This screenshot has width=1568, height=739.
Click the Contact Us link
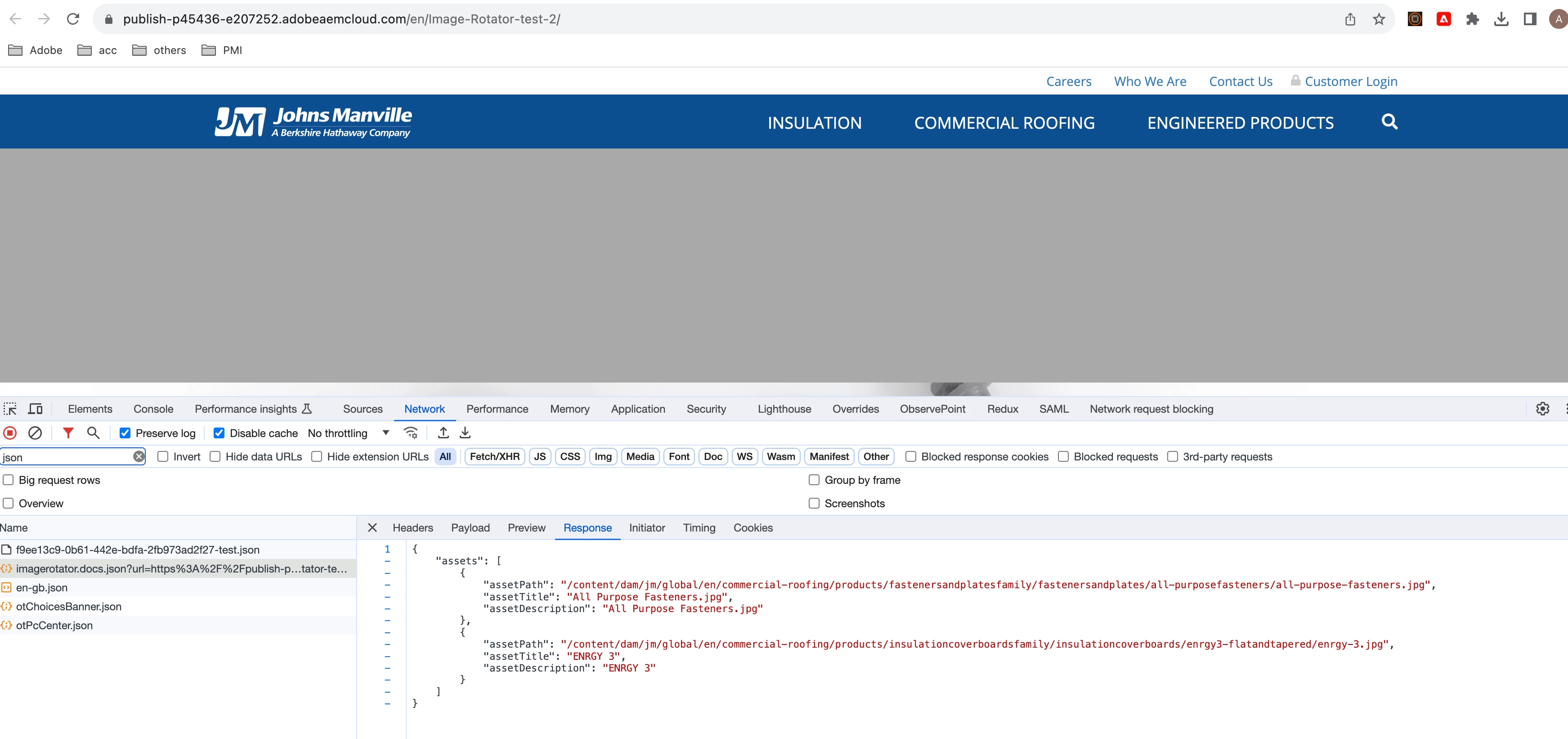1240,81
